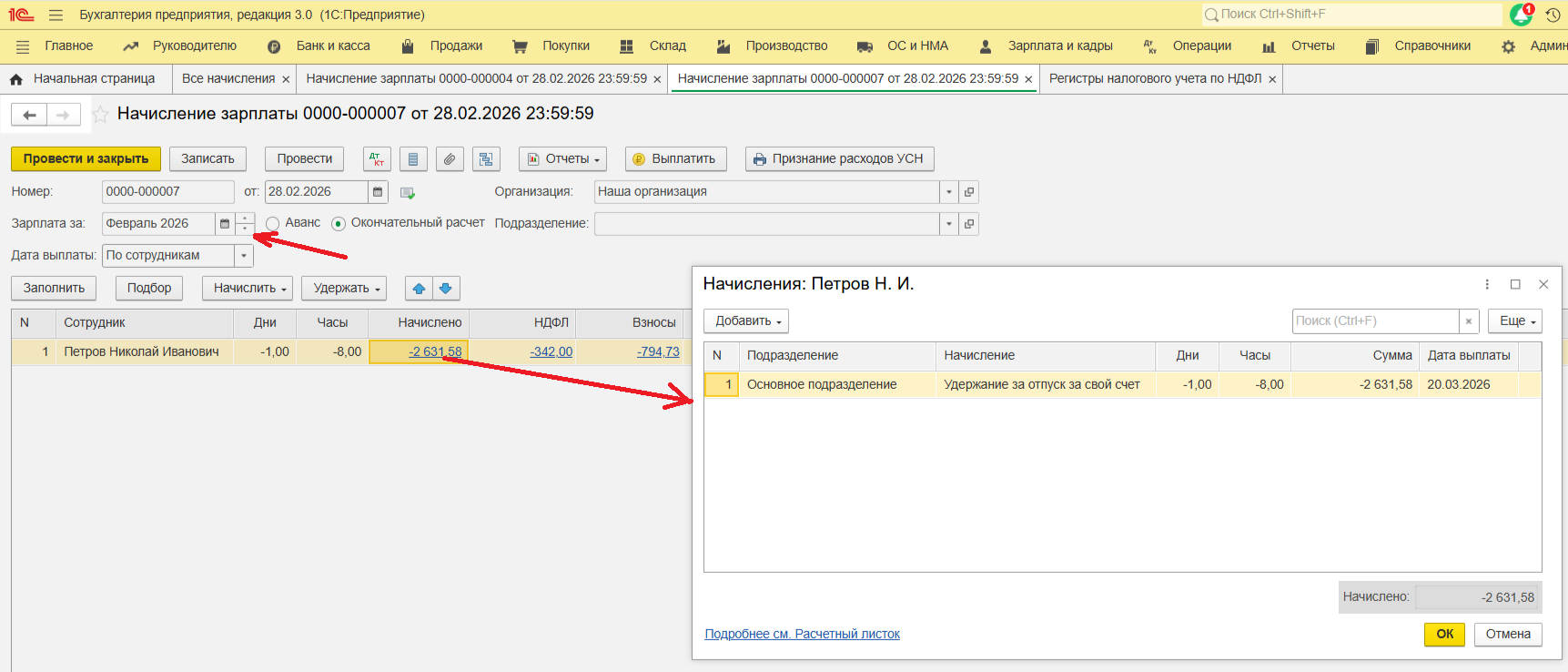Open the Начислить dropdown menu

pos(248,289)
